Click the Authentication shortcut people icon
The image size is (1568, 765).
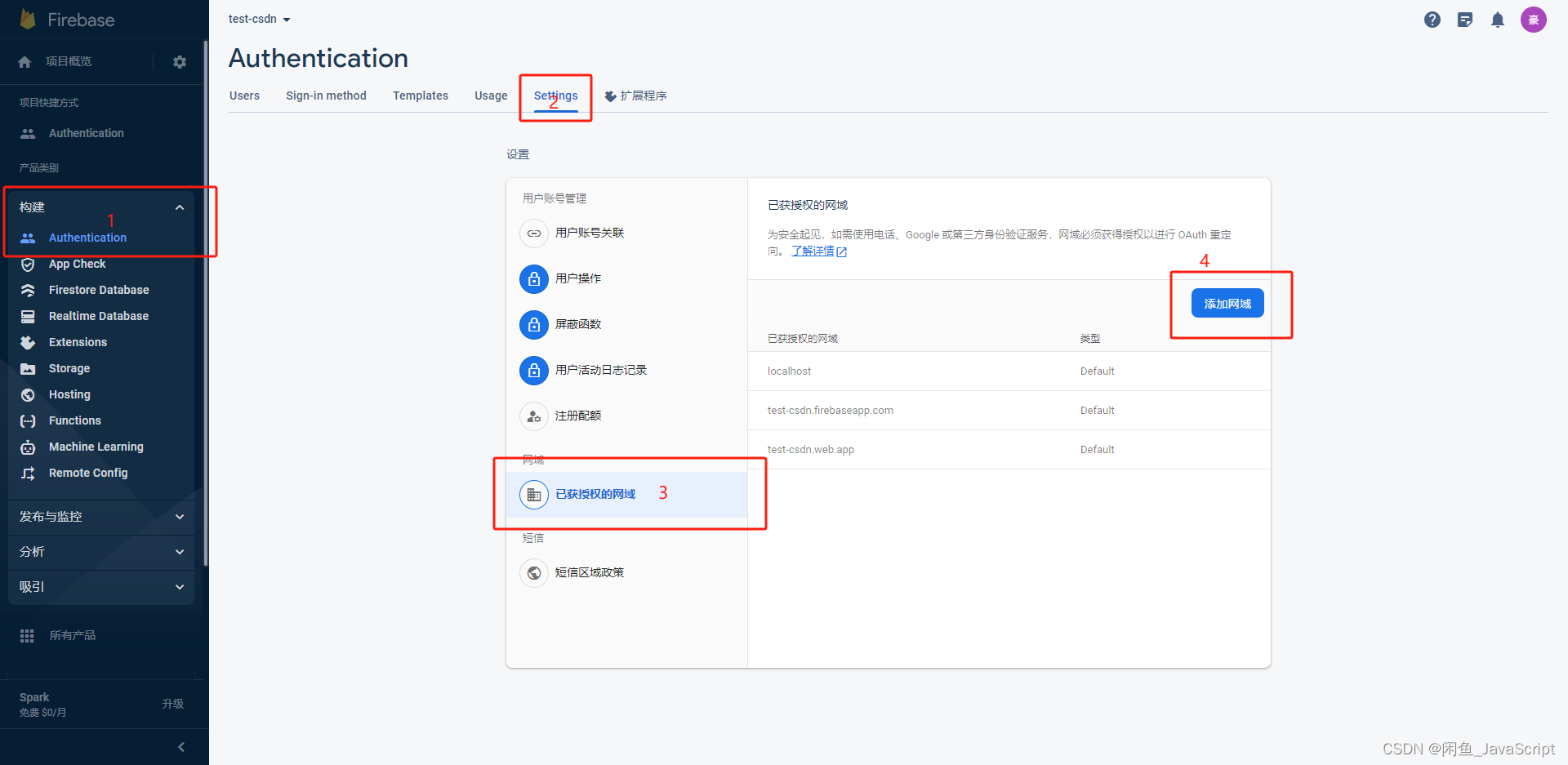pyautogui.click(x=28, y=133)
